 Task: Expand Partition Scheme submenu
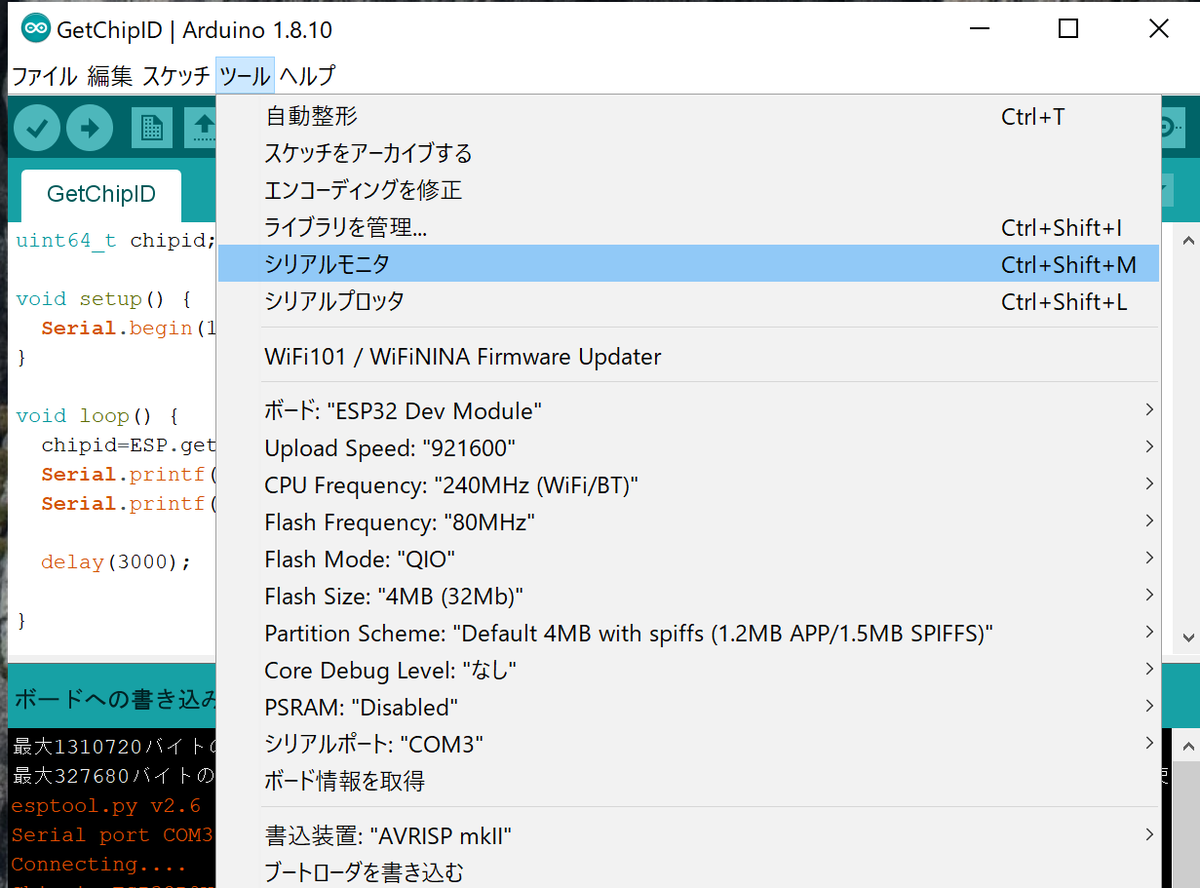tap(688, 633)
